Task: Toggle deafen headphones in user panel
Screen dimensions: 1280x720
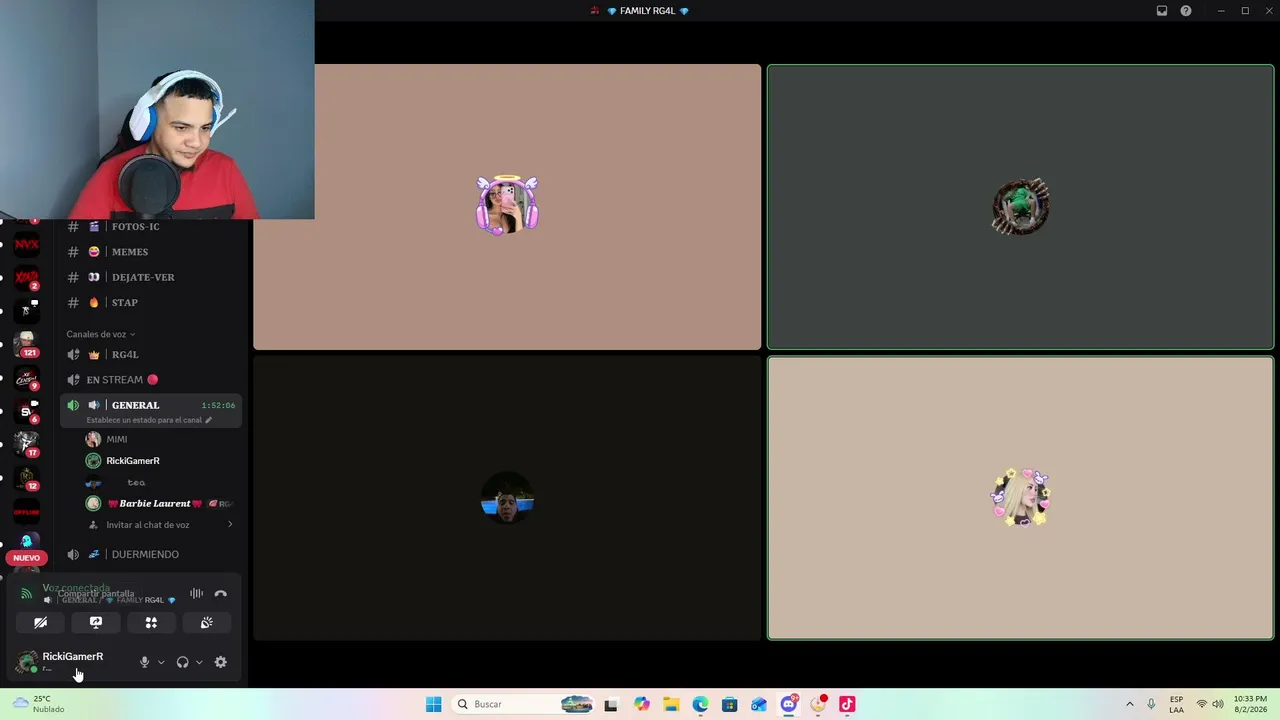Action: coord(182,662)
